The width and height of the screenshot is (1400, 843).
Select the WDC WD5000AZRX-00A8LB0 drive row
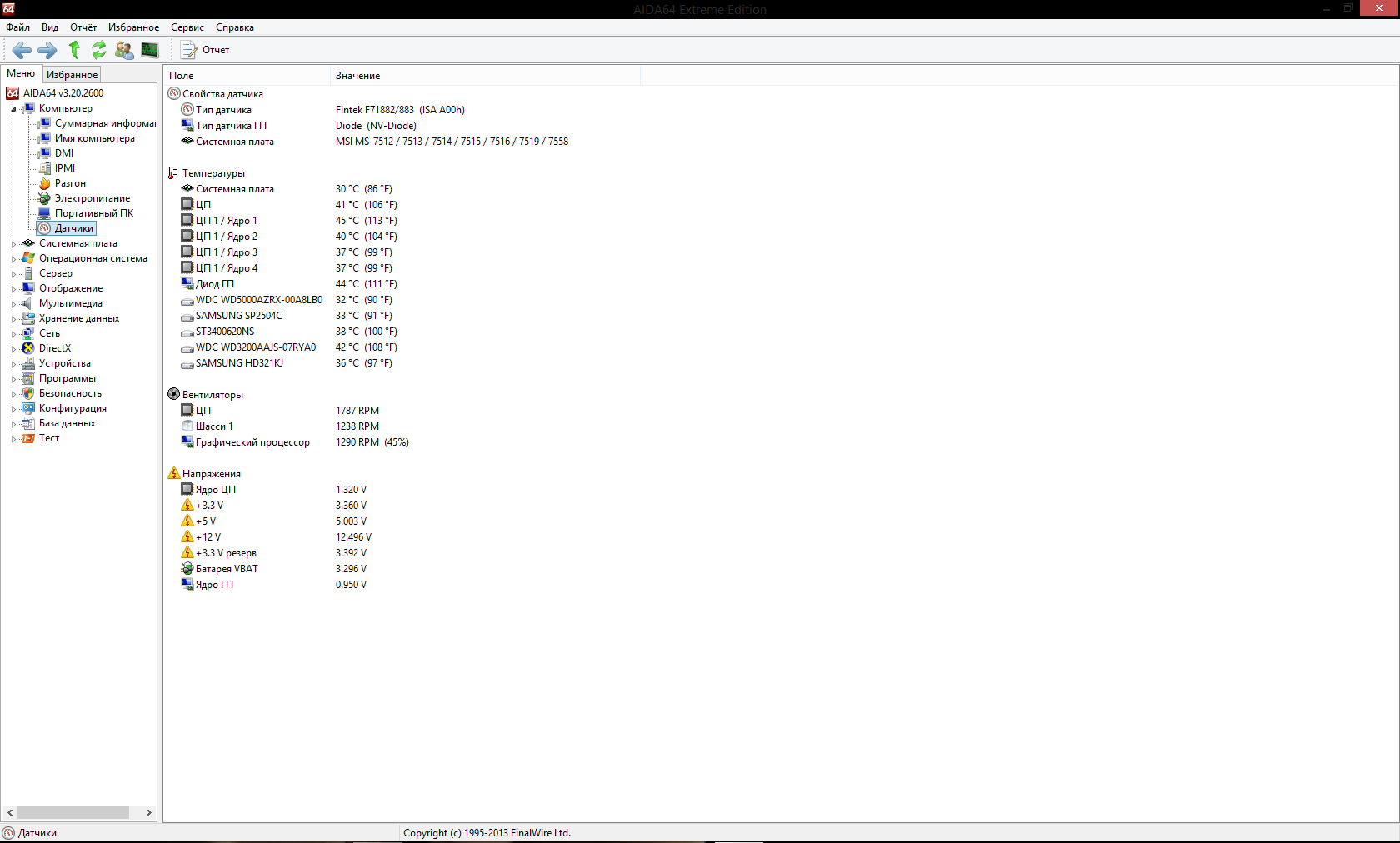click(259, 300)
